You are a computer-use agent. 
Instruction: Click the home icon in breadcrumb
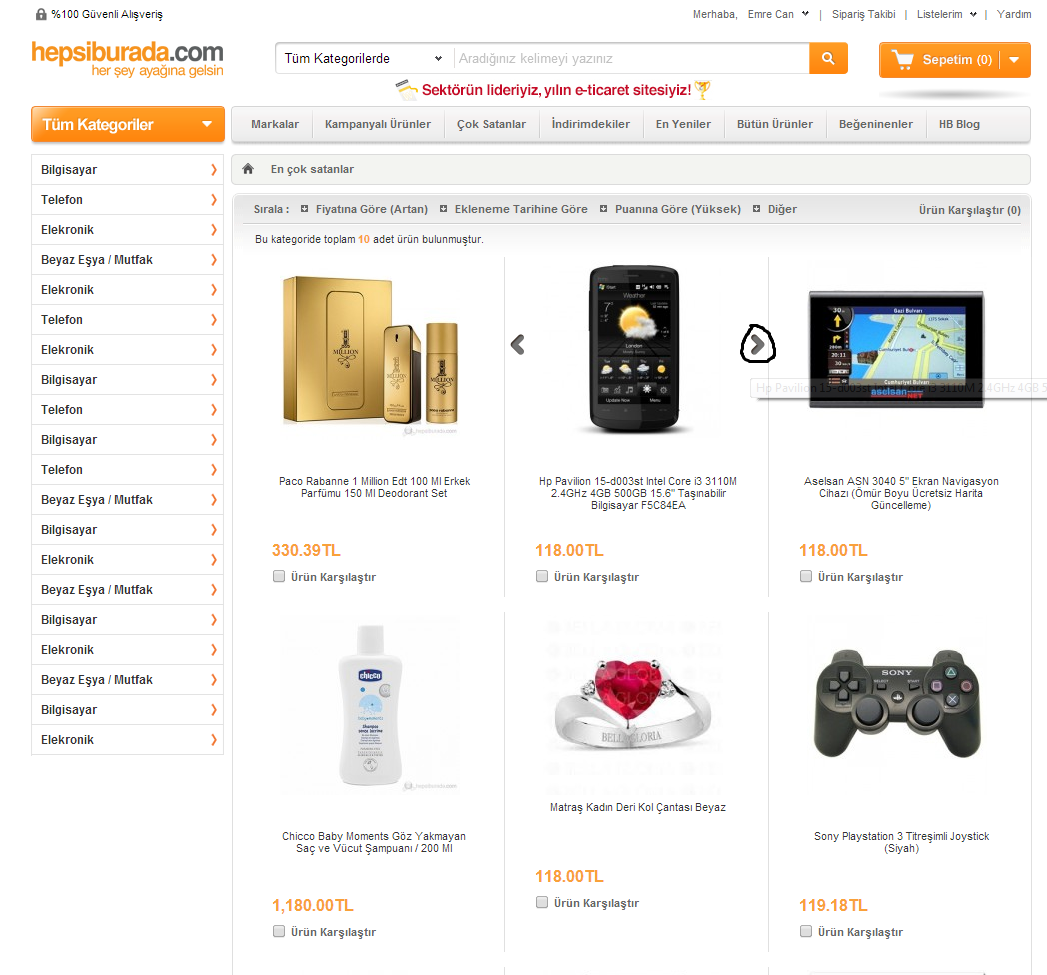tap(248, 169)
